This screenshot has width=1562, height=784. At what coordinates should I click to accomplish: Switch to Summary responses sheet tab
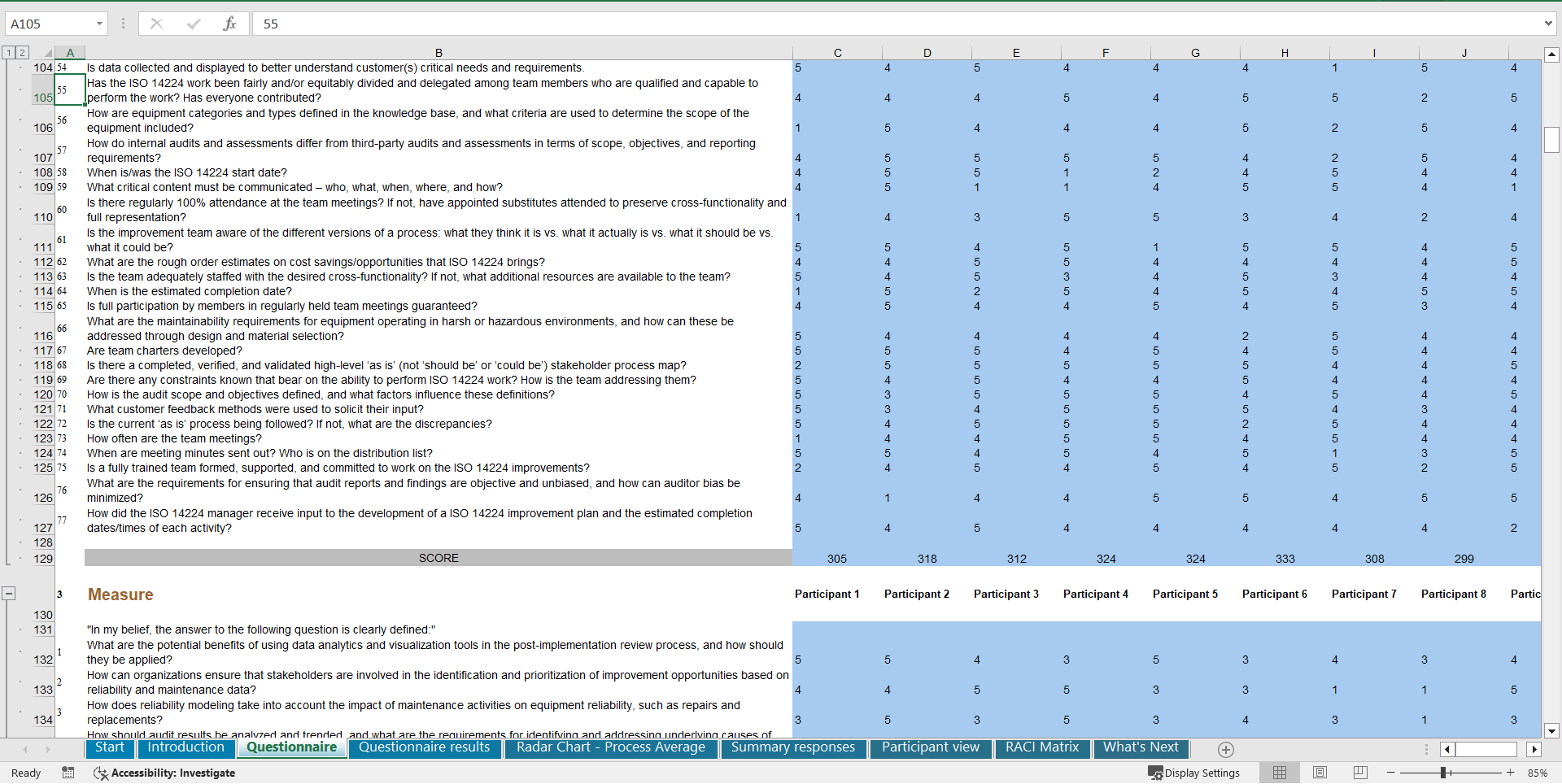point(793,747)
